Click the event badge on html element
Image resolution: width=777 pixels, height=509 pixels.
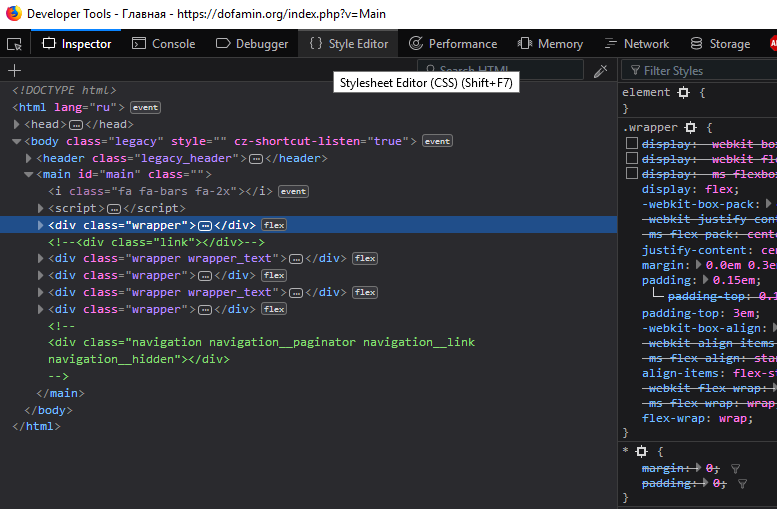(145, 107)
